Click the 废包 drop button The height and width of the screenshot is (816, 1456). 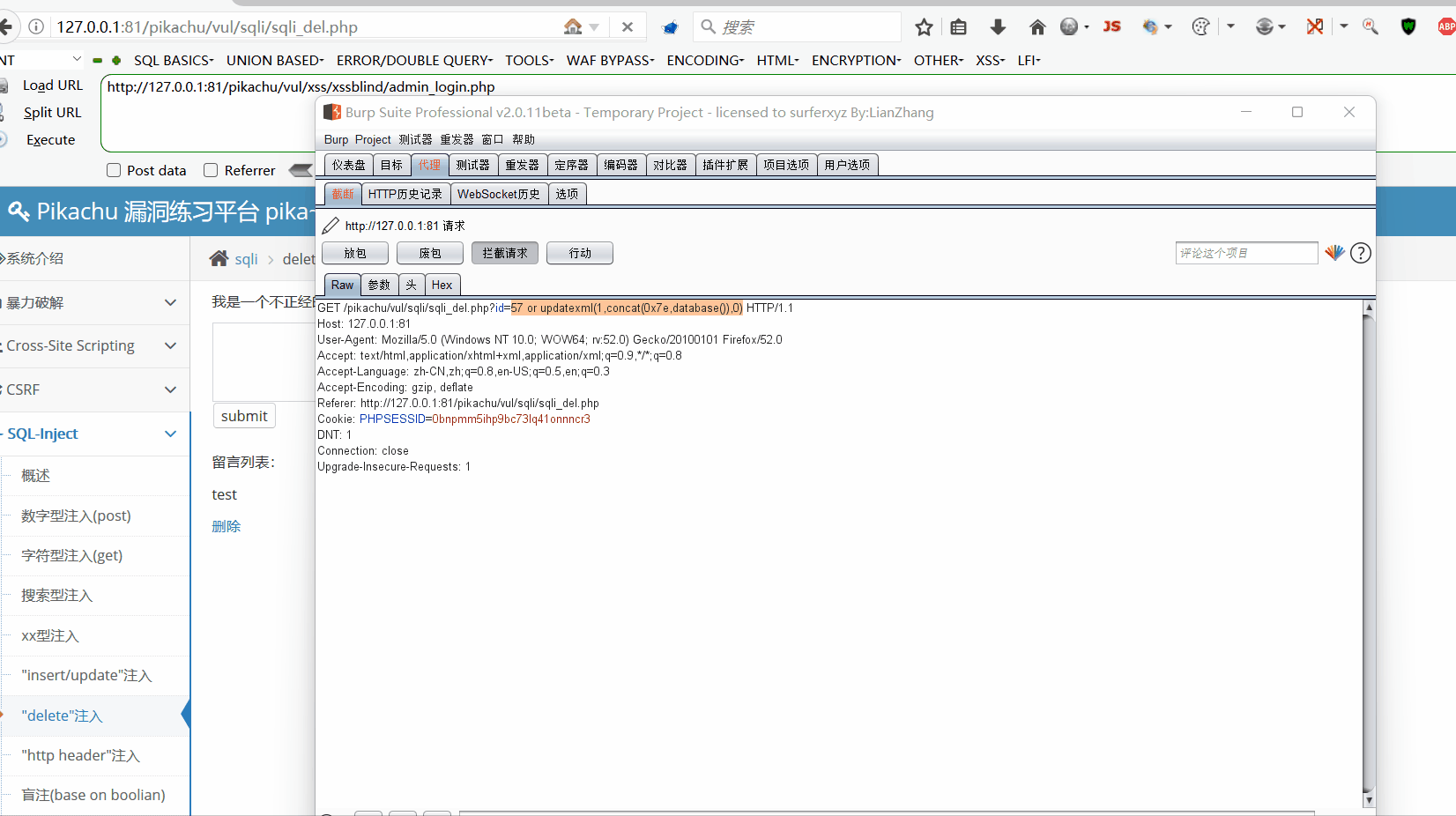coord(430,253)
